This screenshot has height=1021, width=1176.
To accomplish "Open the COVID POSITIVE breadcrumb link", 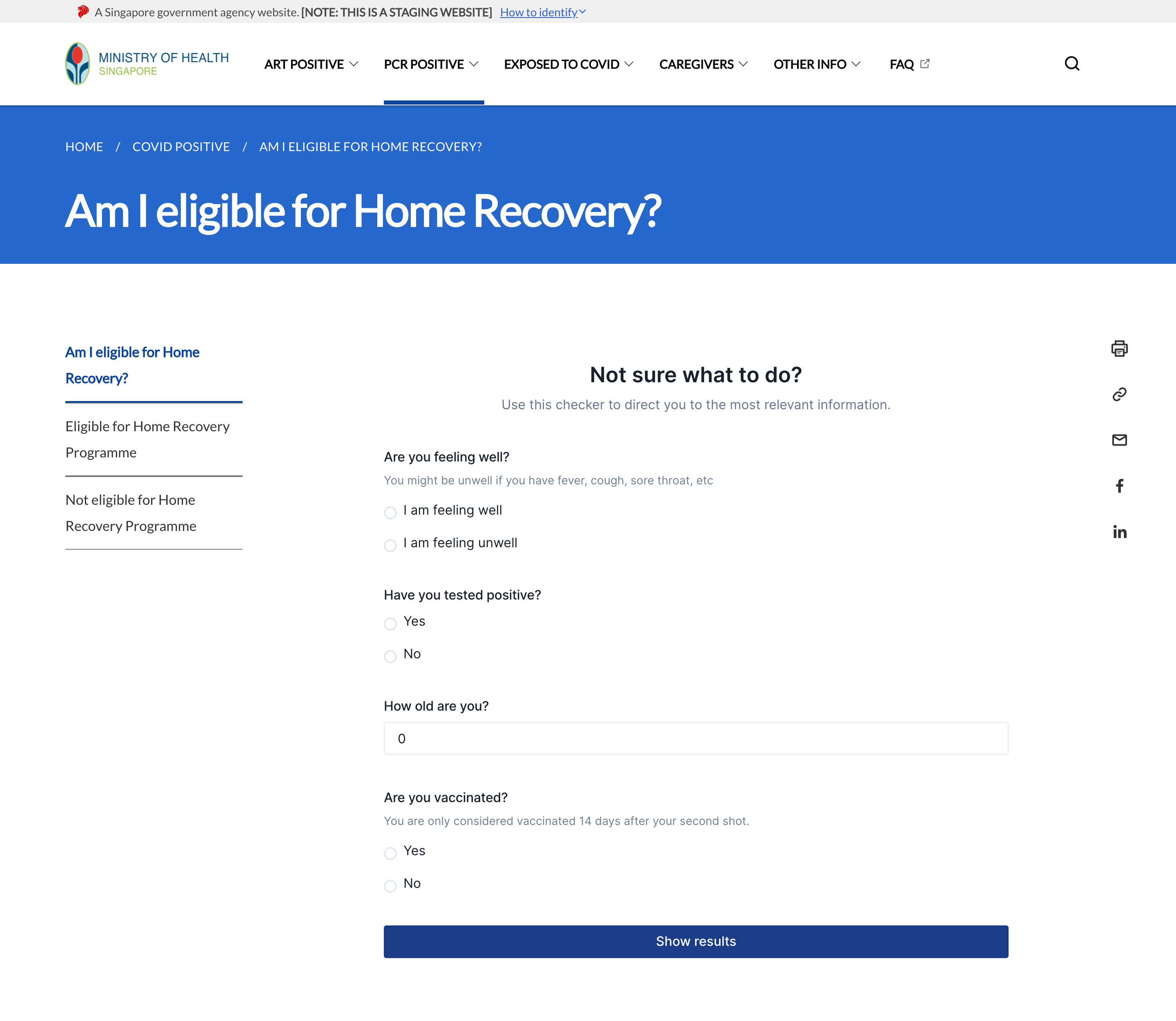I will point(181,146).
